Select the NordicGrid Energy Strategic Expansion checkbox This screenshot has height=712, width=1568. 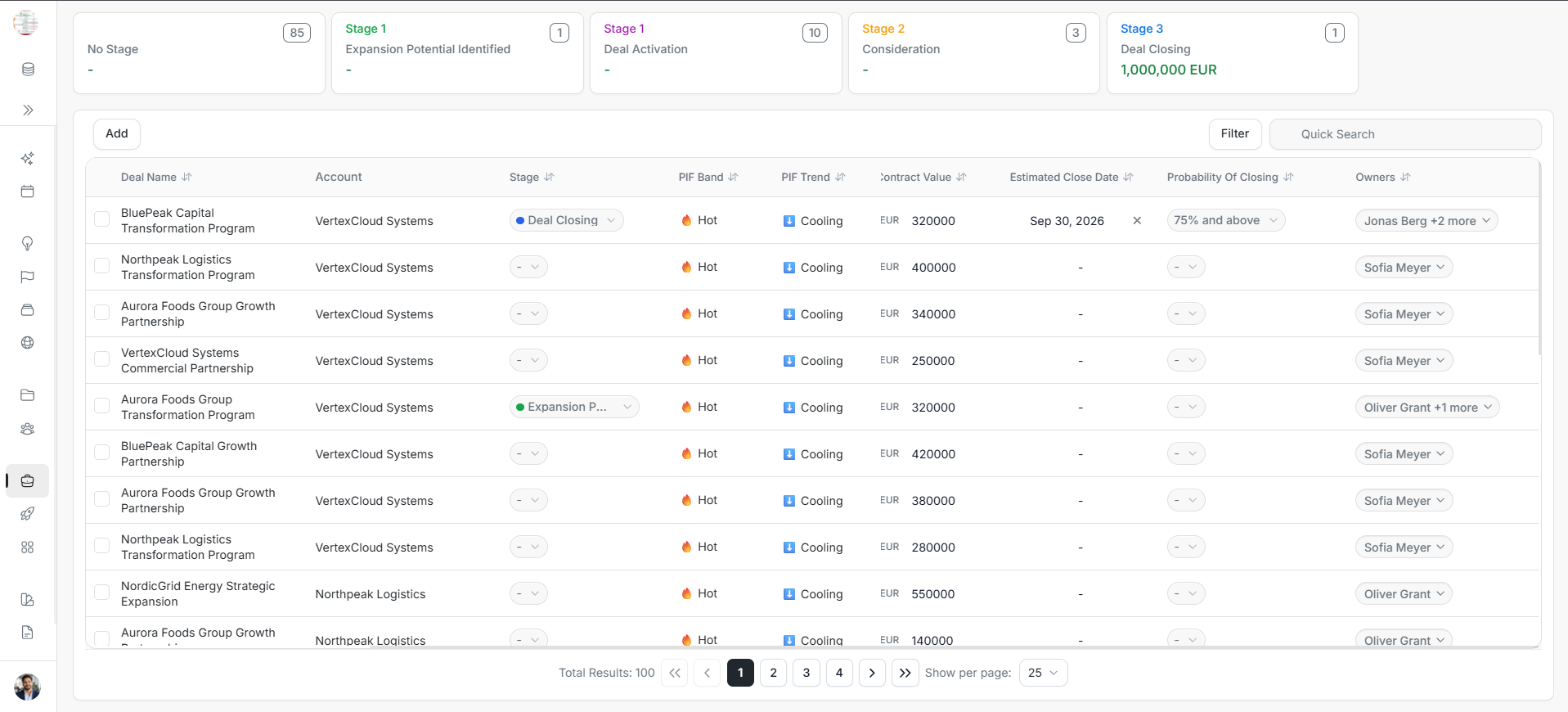102,593
